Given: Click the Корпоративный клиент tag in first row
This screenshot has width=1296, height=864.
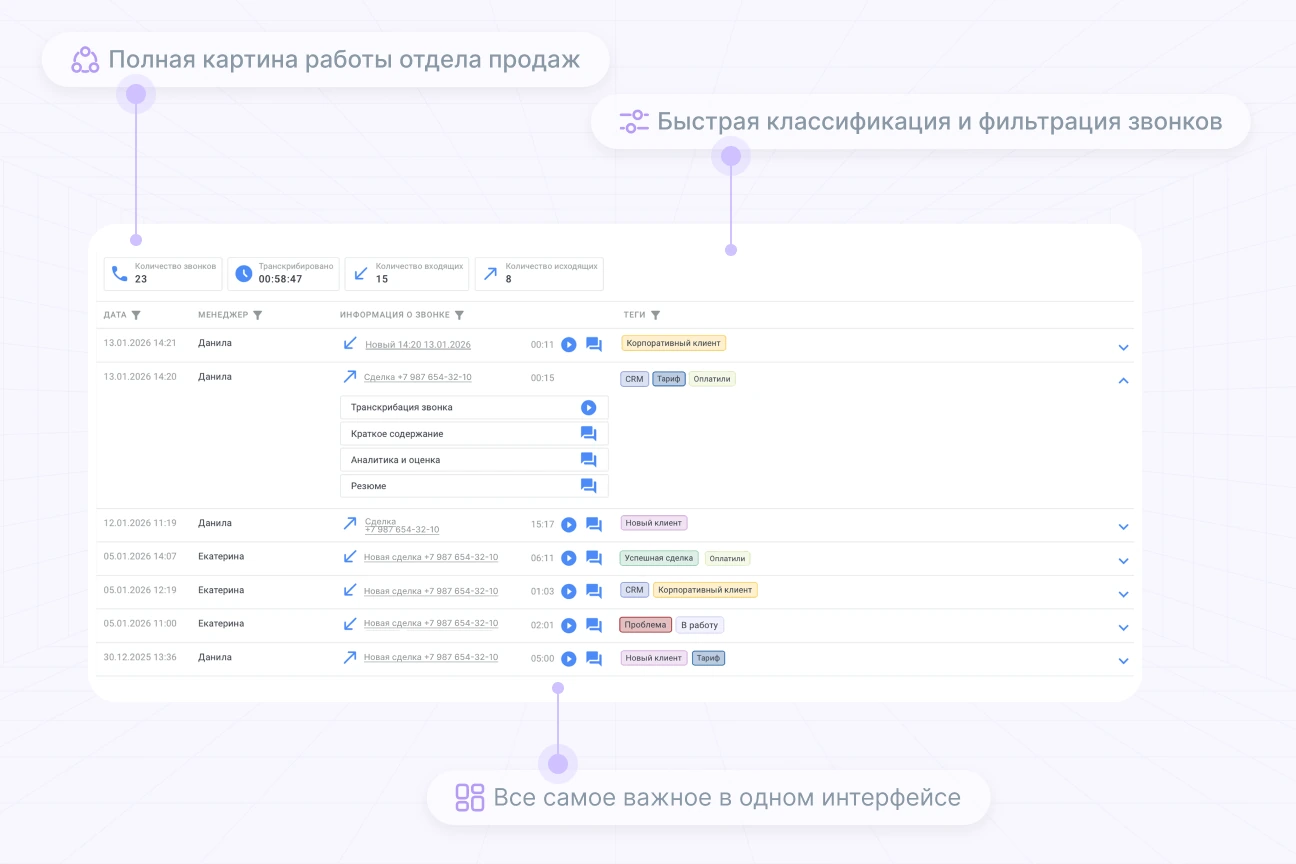Looking at the screenshot, I should [673, 343].
